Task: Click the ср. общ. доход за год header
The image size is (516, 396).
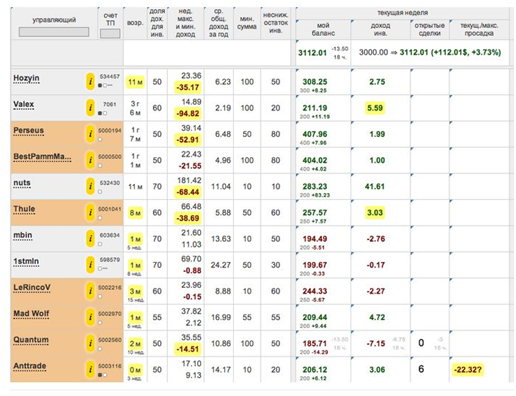Action: pos(218,23)
